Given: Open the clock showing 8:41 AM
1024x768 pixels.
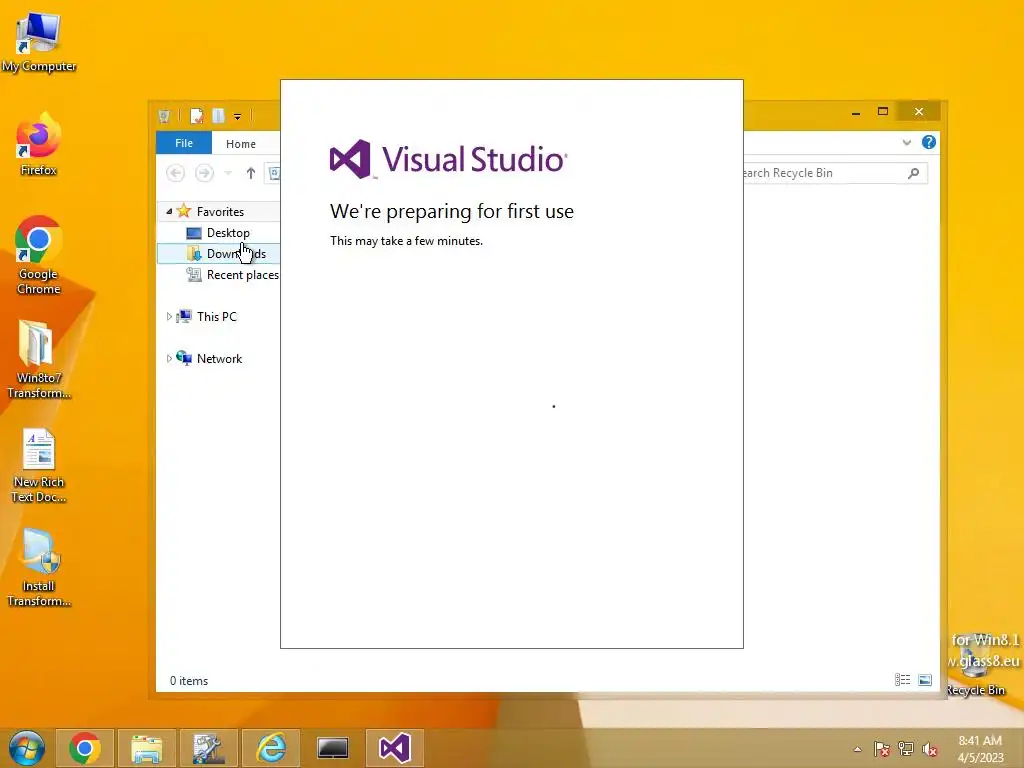Looking at the screenshot, I should (x=980, y=749).
